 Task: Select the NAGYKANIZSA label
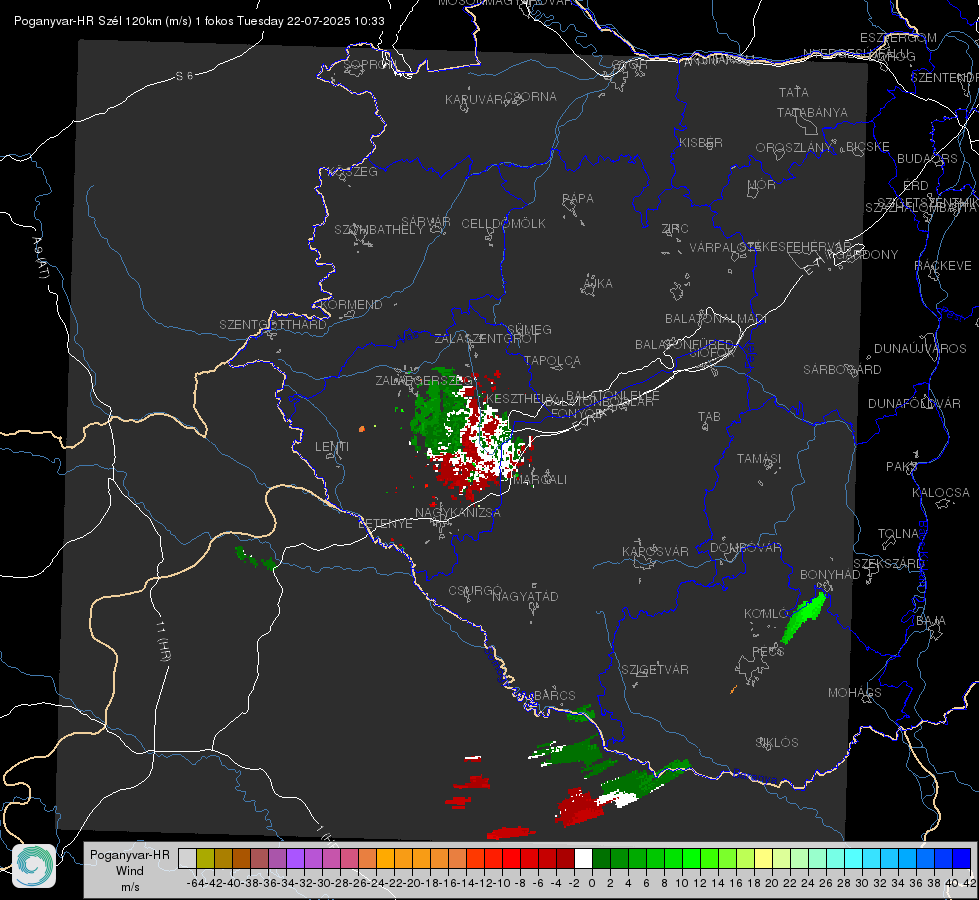[458, 513]
